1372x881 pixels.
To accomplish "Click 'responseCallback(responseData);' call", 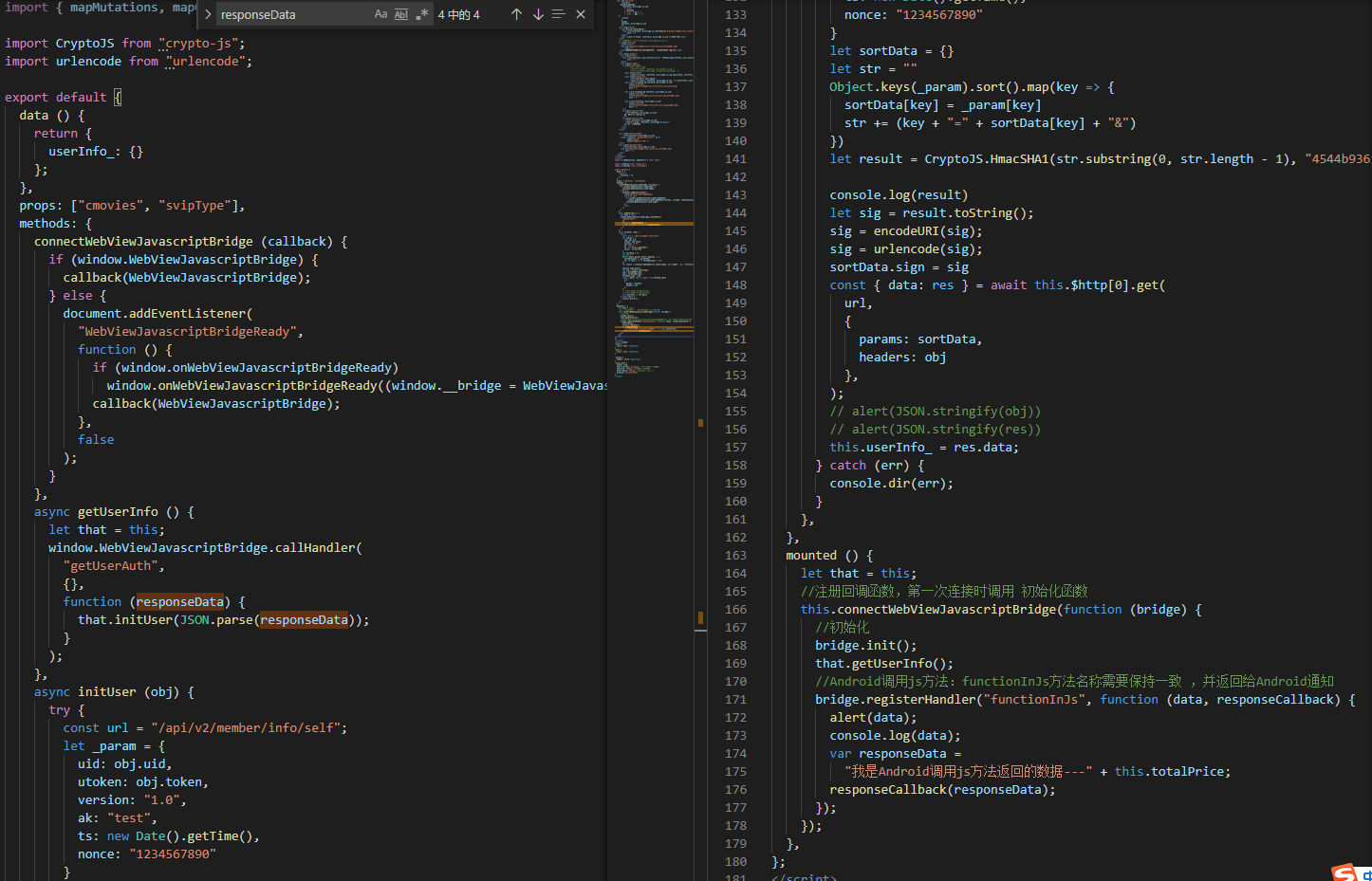I will tap(942, 790).
